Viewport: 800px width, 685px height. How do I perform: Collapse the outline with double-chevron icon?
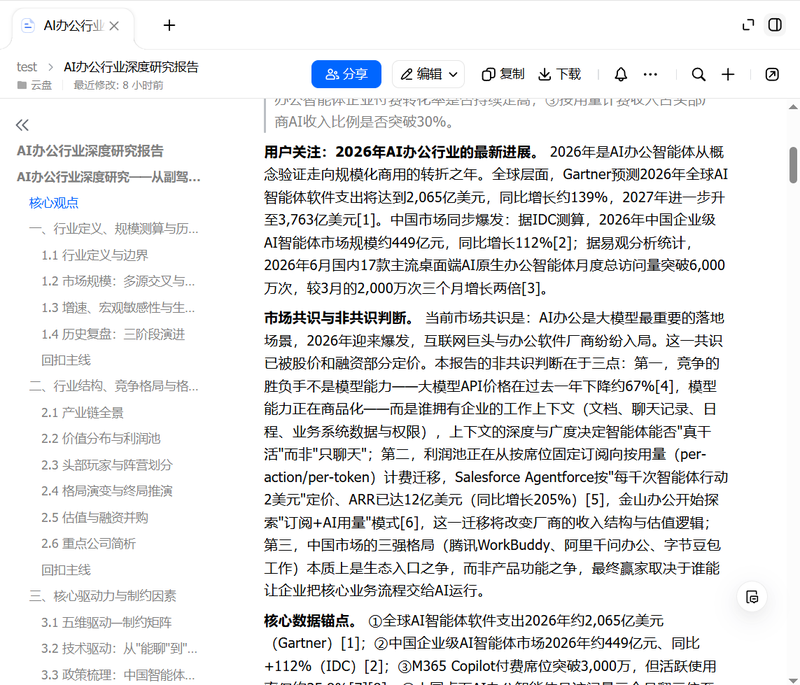pos(22,125)
